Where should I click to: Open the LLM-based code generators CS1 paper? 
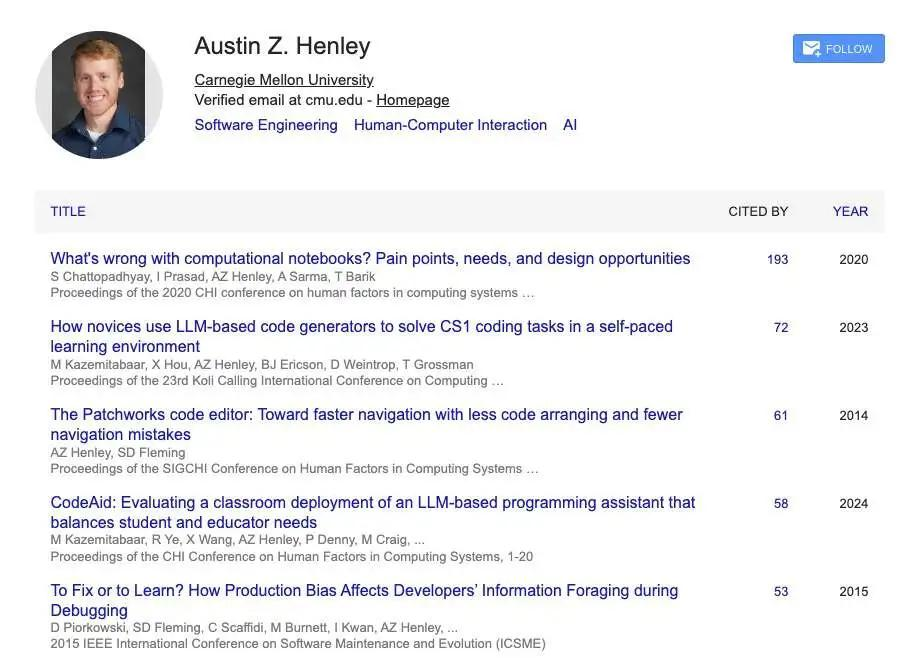click(362, 337)
